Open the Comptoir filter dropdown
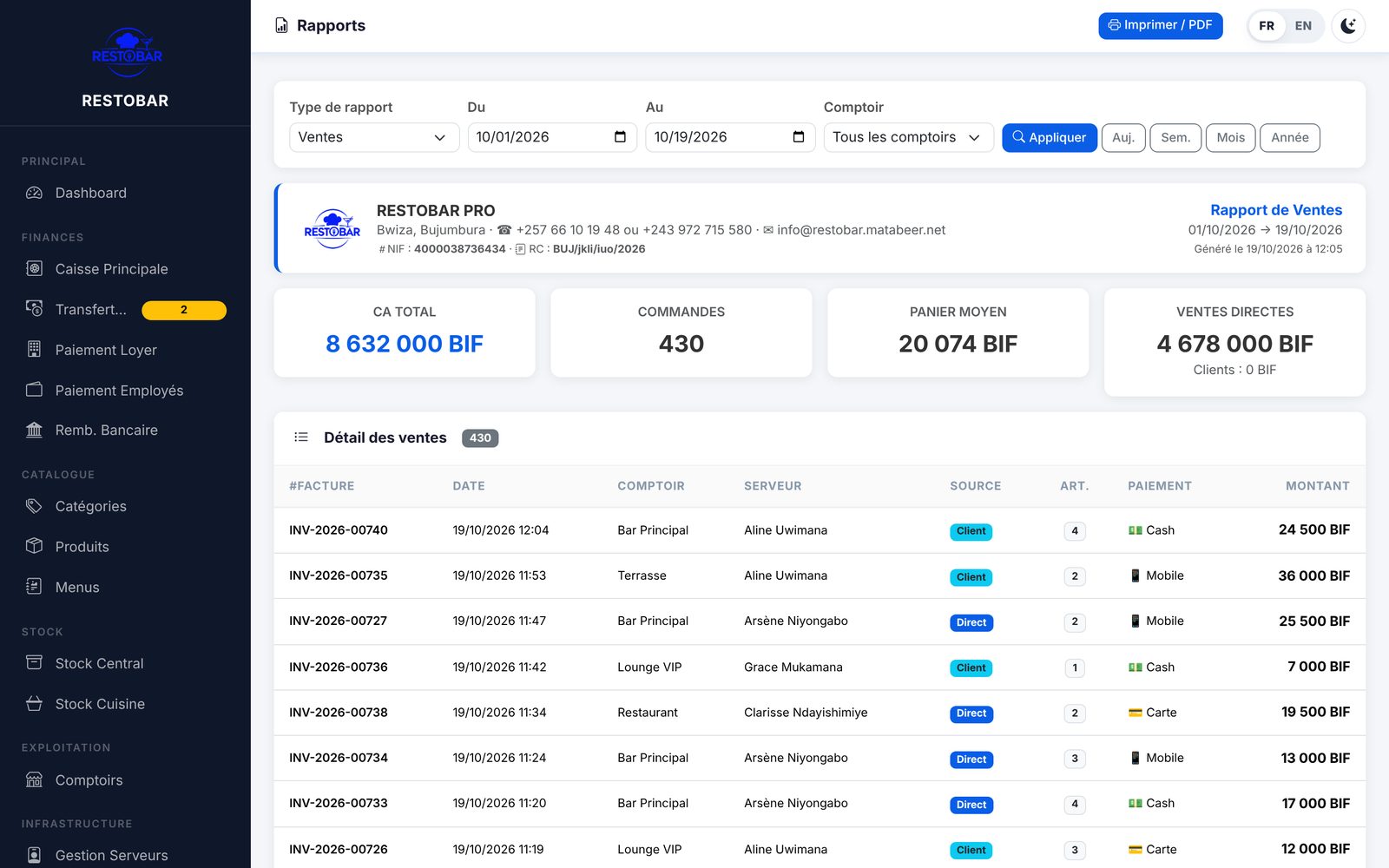The width and height of the screenshot is (1389, 868). coord(908,137)
